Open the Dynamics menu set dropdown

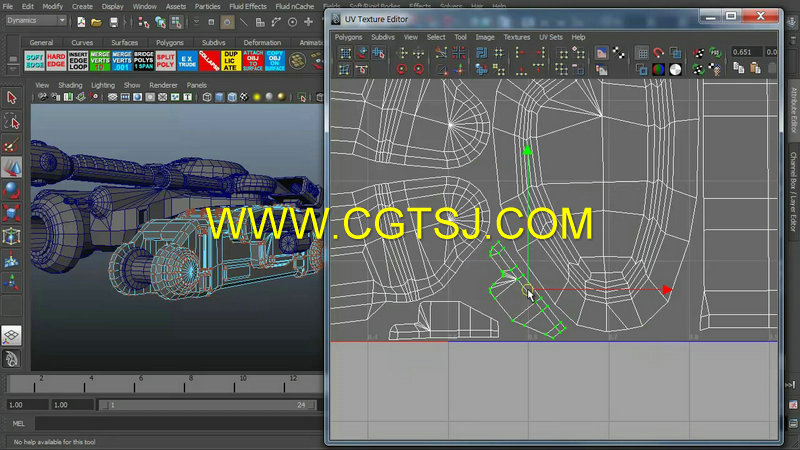click(x=36, y=21)
